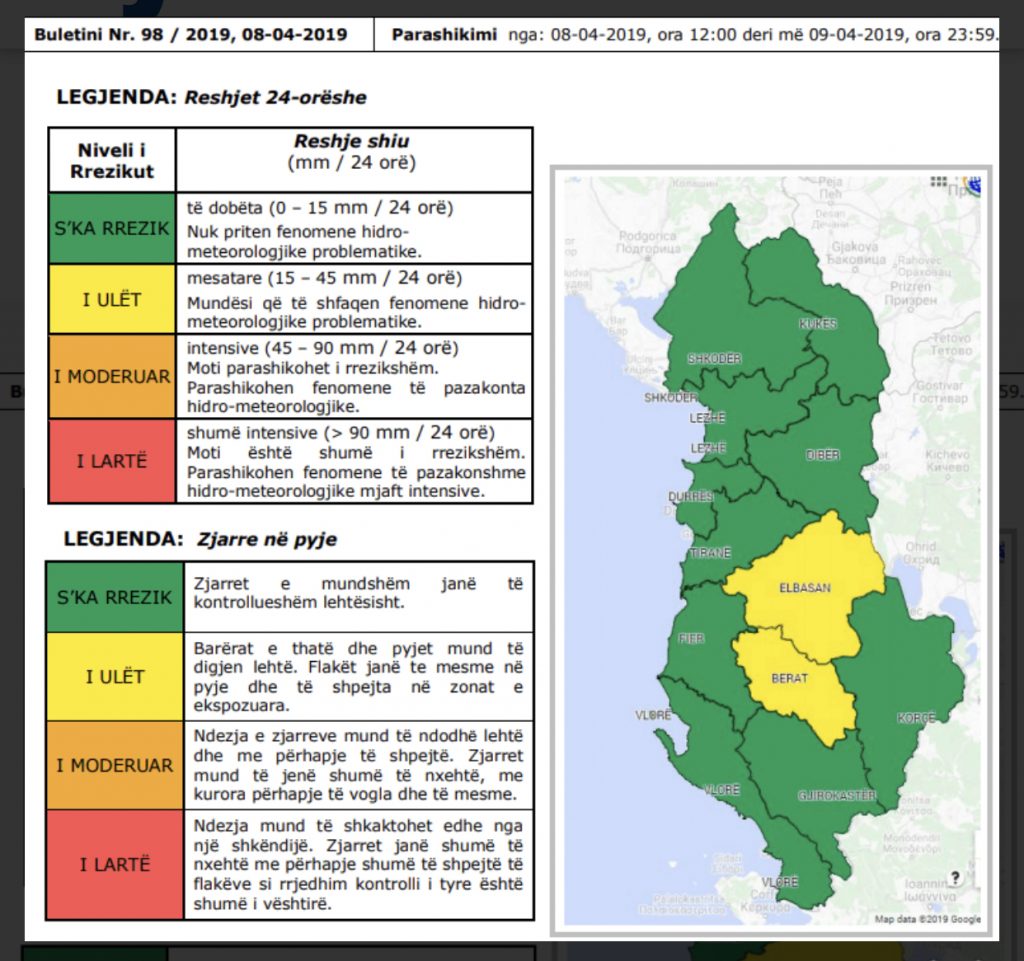Click the bold word Parashikimi in the header
The width and height of the screenshot is (1024, 961).
tap(444, 34)
